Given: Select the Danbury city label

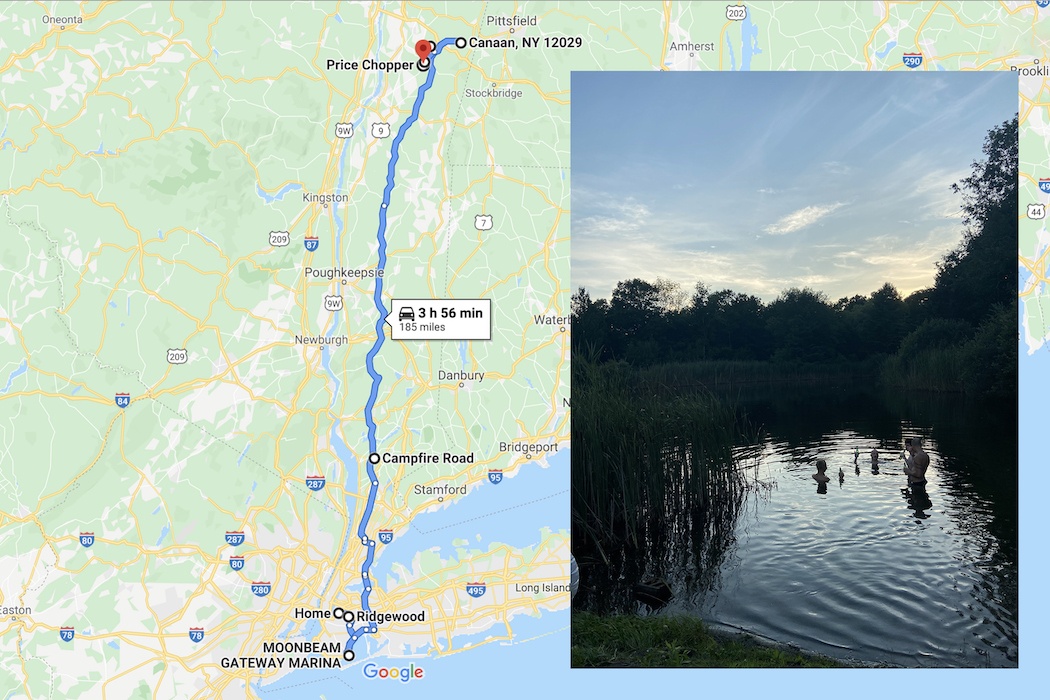Looking at the screenshot, I should click(x=461, y=375).
